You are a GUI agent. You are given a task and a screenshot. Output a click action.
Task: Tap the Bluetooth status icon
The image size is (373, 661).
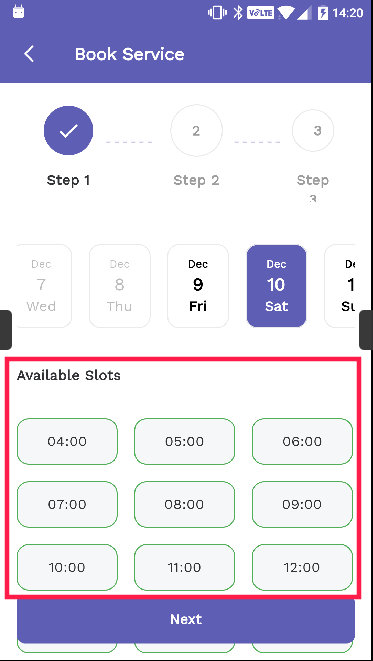[x=238, y=13]
